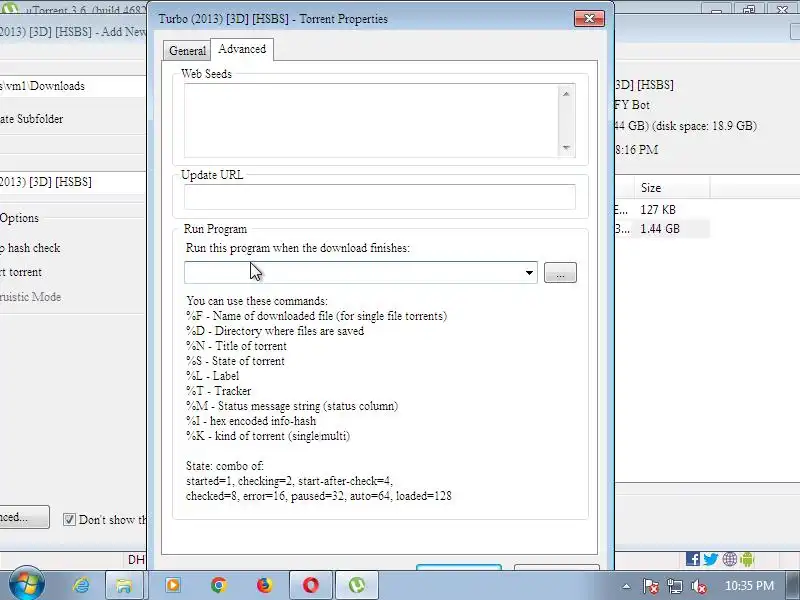800x600 pixels.
Task: Click the 'Create Subfolder' option label
Action: (x=32, y=119)
